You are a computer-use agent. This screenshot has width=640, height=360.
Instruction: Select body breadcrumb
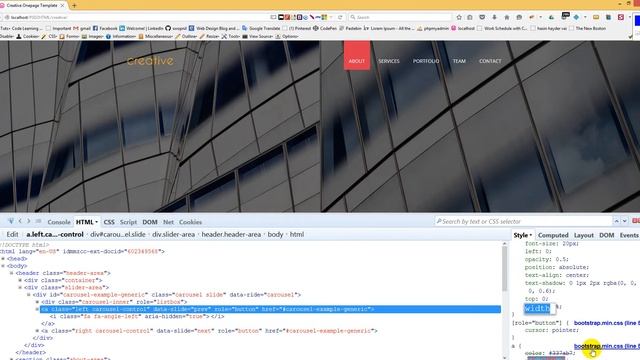275,234
